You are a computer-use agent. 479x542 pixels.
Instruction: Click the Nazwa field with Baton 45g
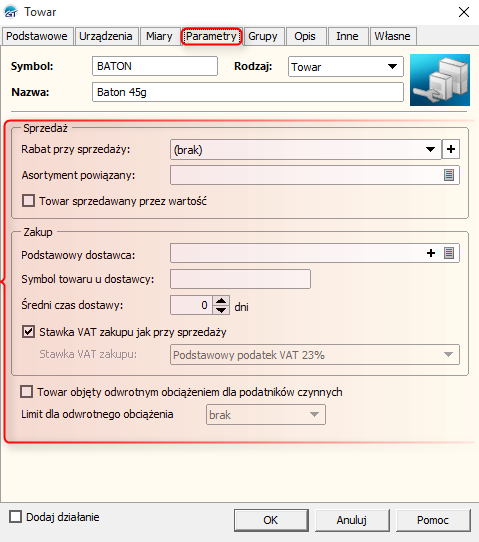248,92
